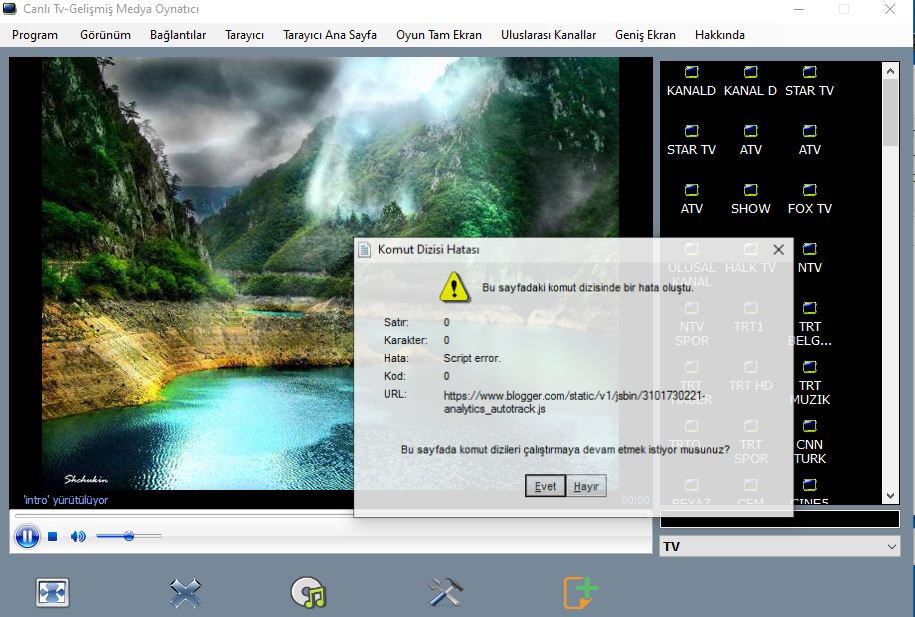Click the blogger.com analytics_autotrack.js URL text
This screenshot has height=617, width=915.
(x=574, y=402)
